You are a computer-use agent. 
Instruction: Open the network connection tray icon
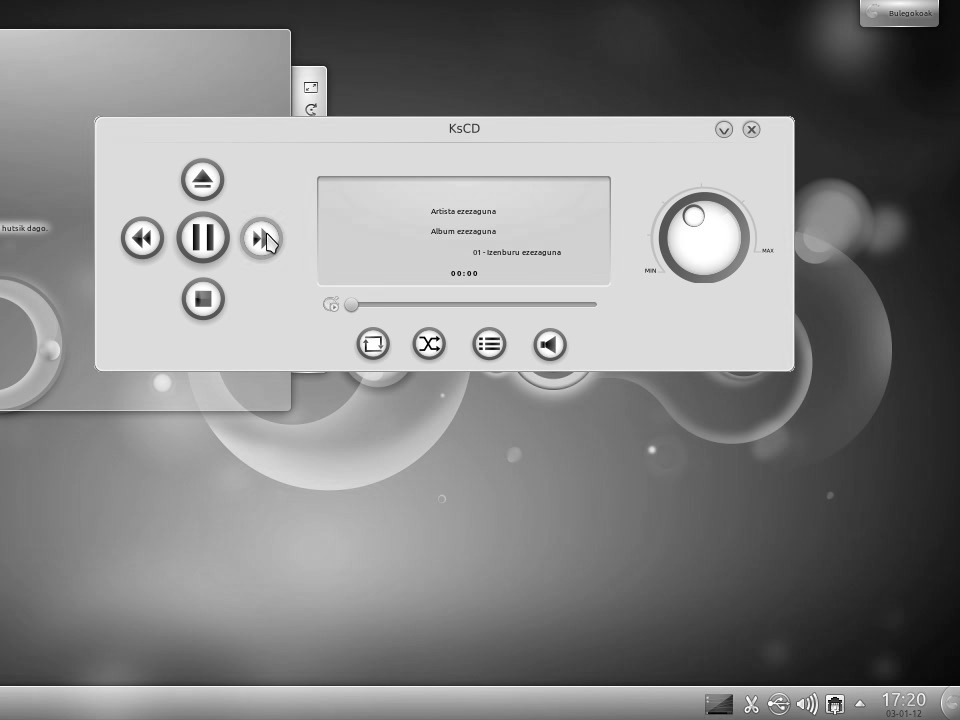[x=834, y=704]
